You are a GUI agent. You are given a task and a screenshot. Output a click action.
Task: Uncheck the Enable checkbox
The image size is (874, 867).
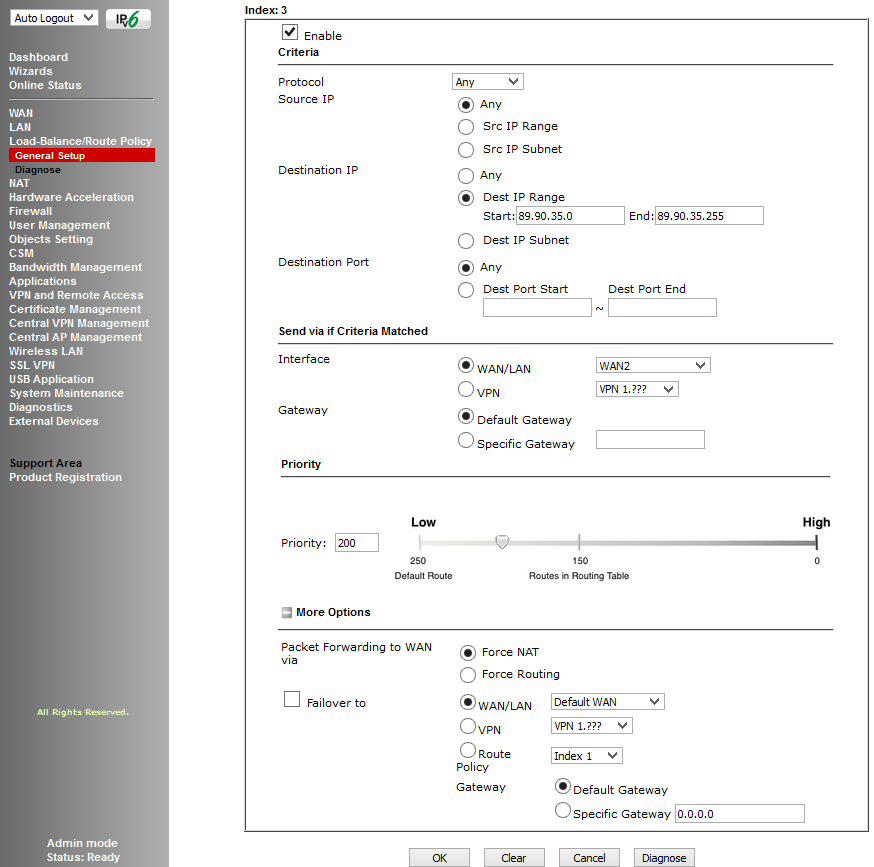(x=290, y=32)
